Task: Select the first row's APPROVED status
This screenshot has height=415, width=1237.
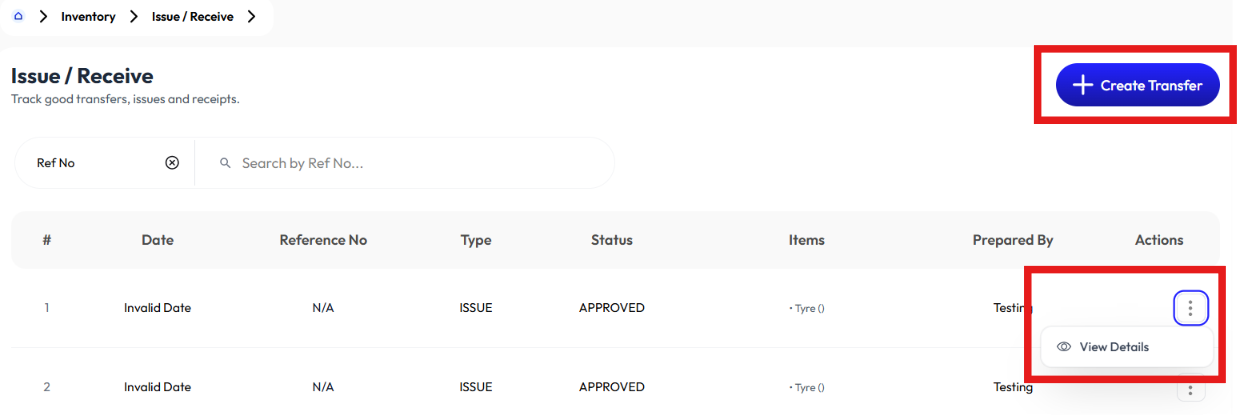Action: coord(612,308)
